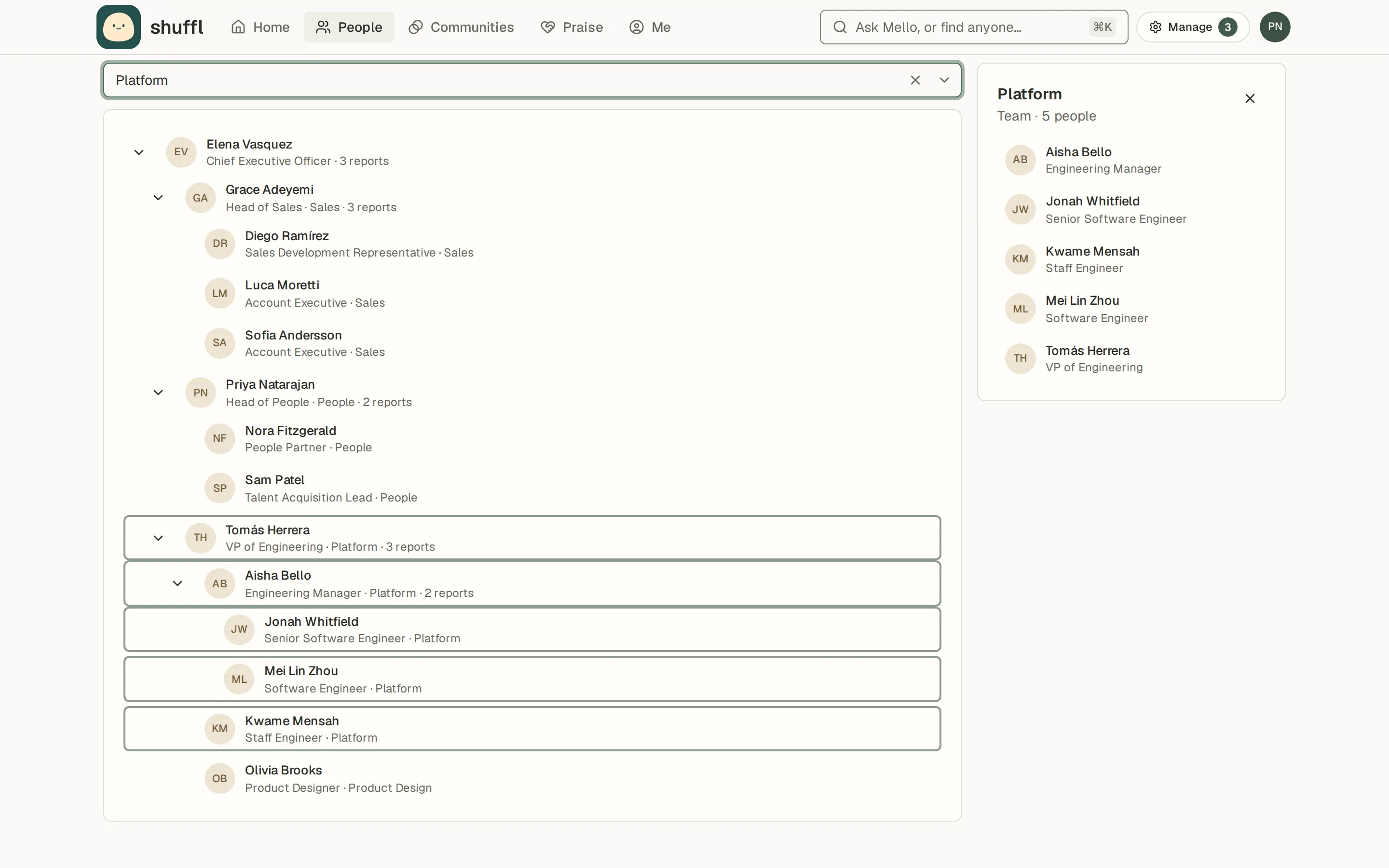Click the gear icon in Manage
The image size is (1389, 868).
point(1156,27)
